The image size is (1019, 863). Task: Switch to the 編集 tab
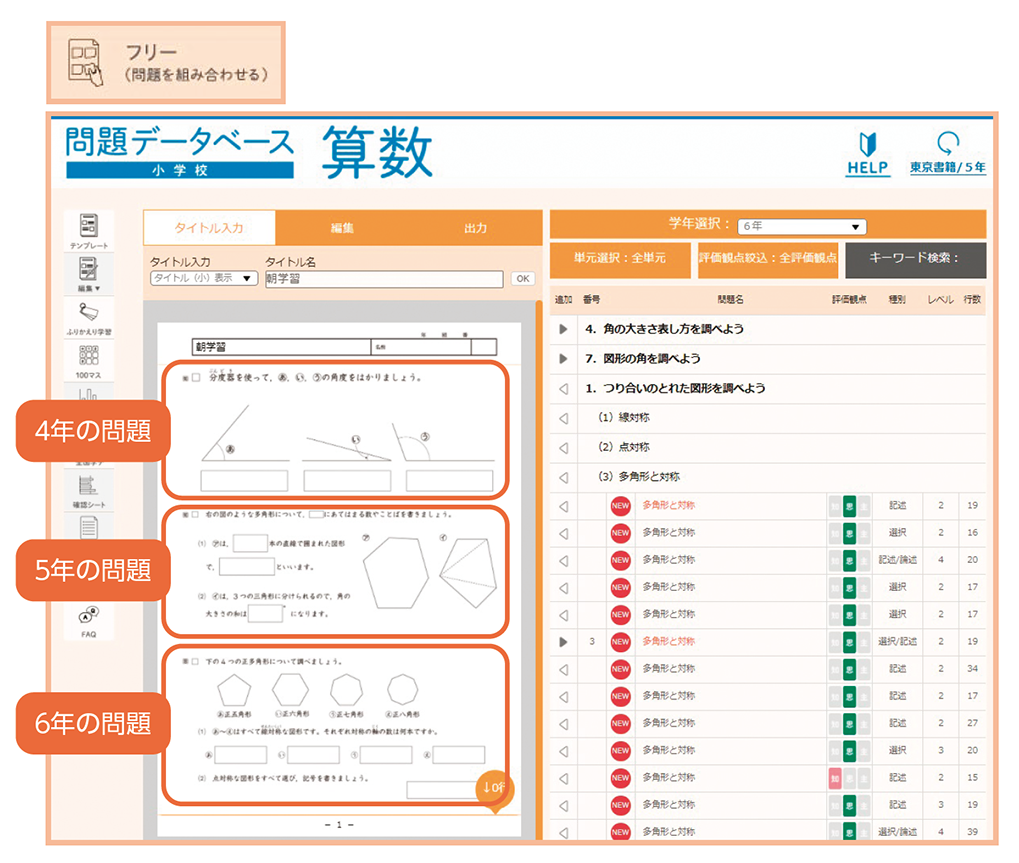(342, 228)
